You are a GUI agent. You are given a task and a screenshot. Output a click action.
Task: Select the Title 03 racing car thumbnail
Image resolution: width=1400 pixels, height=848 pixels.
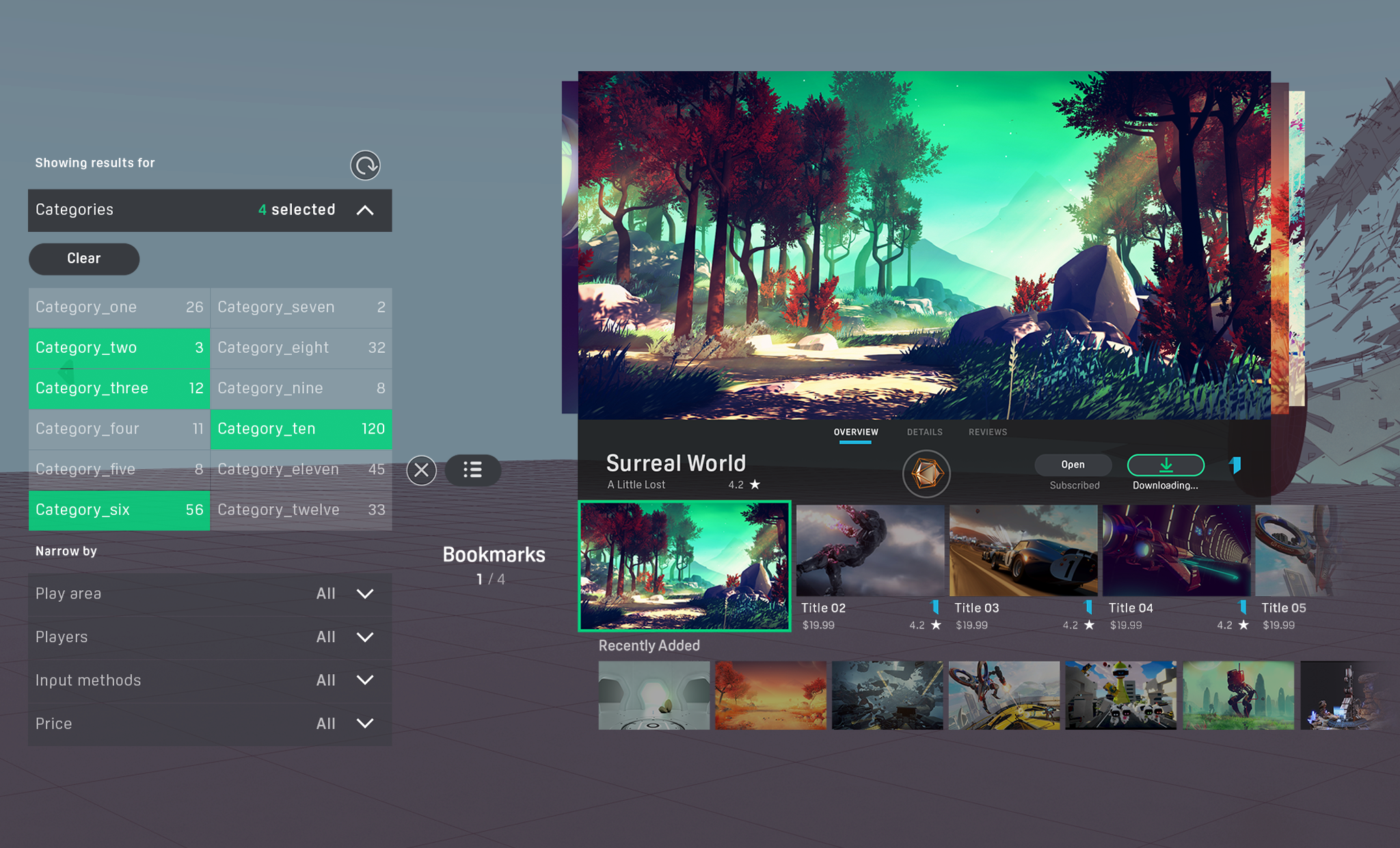1023,551
